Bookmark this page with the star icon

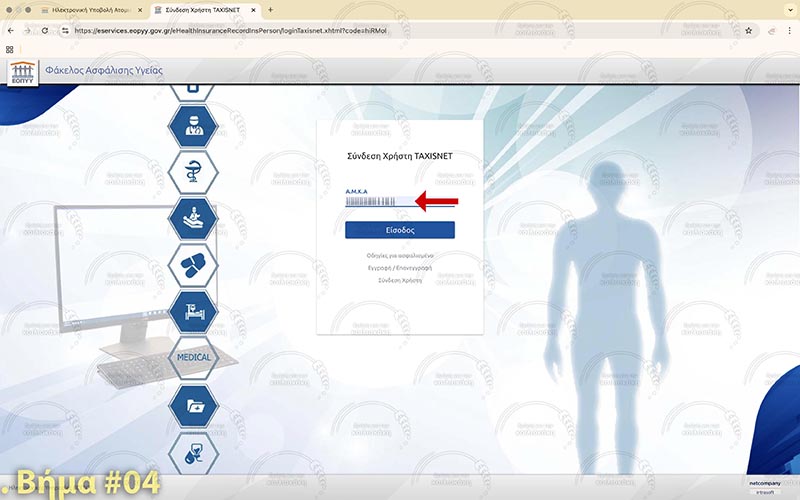[x=748, y=31]
